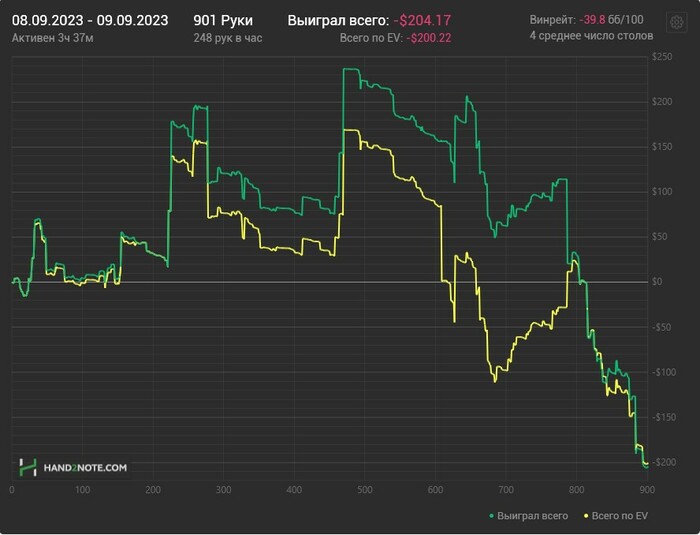This screenshot has height=535, width=700.
Task: Click the $250 label on the y-axis
Action: pyautogui.click(x=662, y=57)
